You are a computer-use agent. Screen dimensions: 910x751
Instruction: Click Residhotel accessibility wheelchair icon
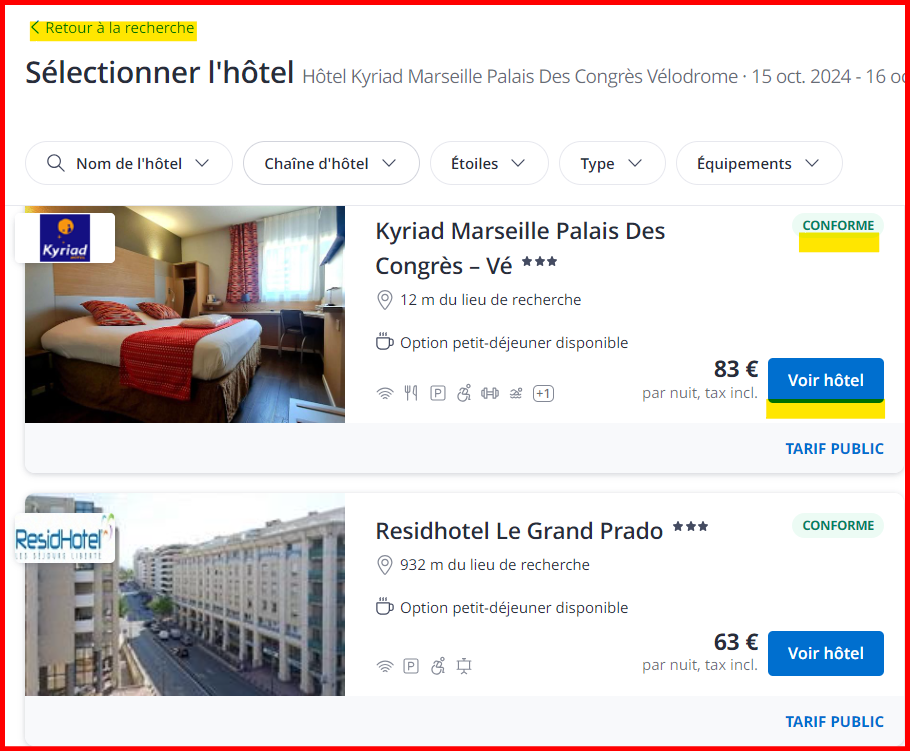tap(438, 666)
